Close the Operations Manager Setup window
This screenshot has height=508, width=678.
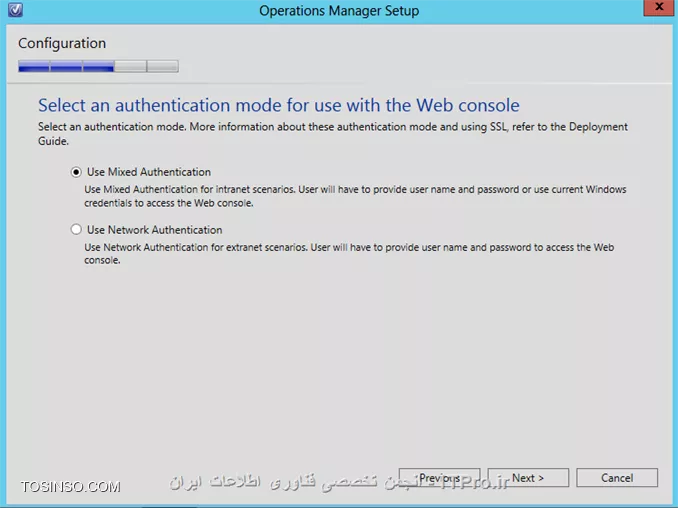coord(659,7)
